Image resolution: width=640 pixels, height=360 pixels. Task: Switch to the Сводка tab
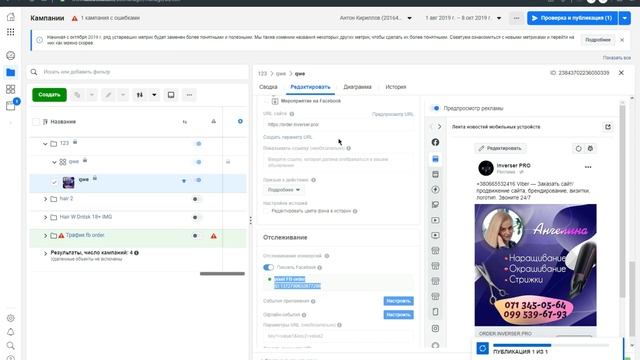268,87
